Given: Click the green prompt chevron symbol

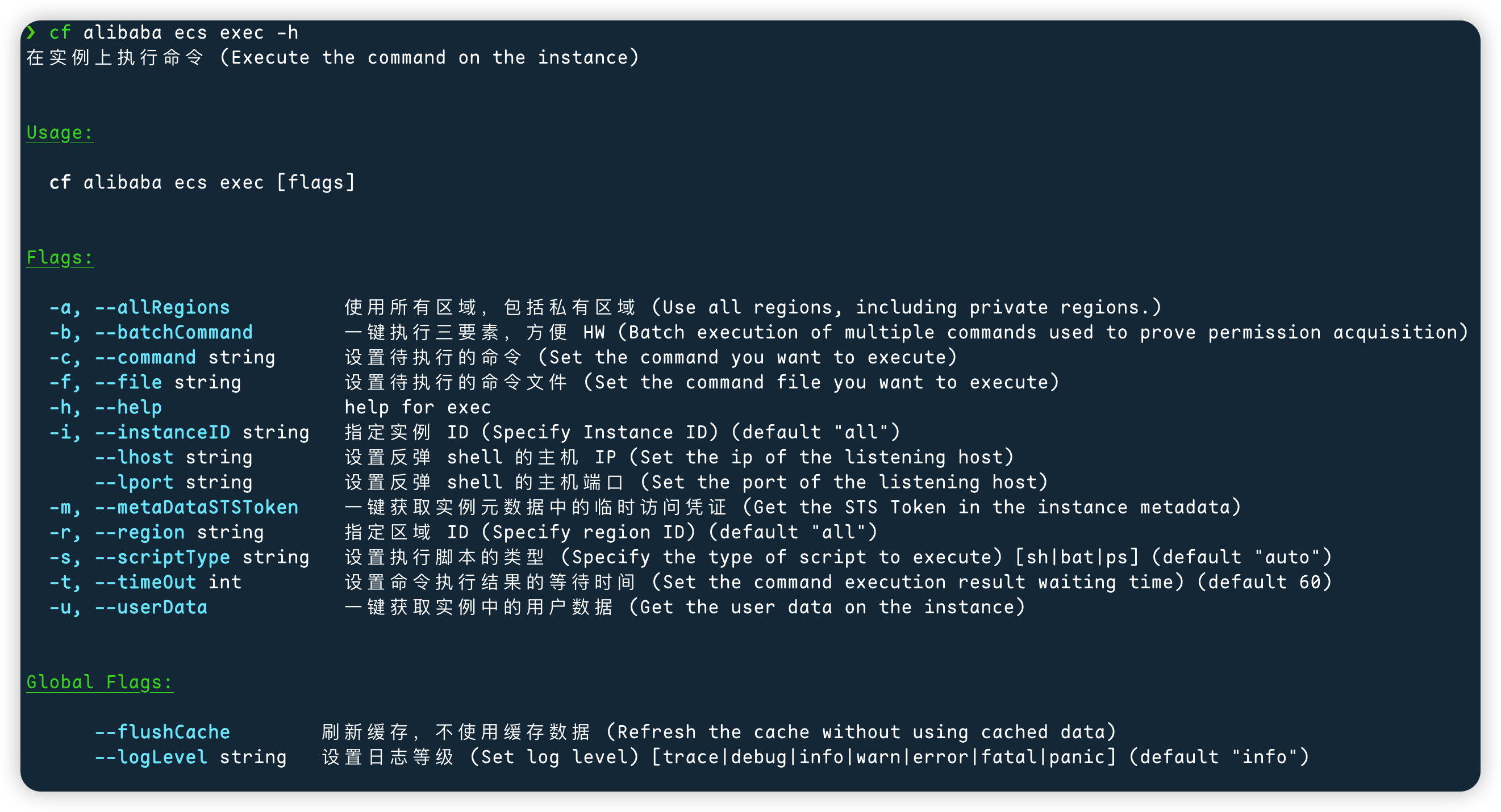Looking at the screenshot, I should [x=31, y=32].
